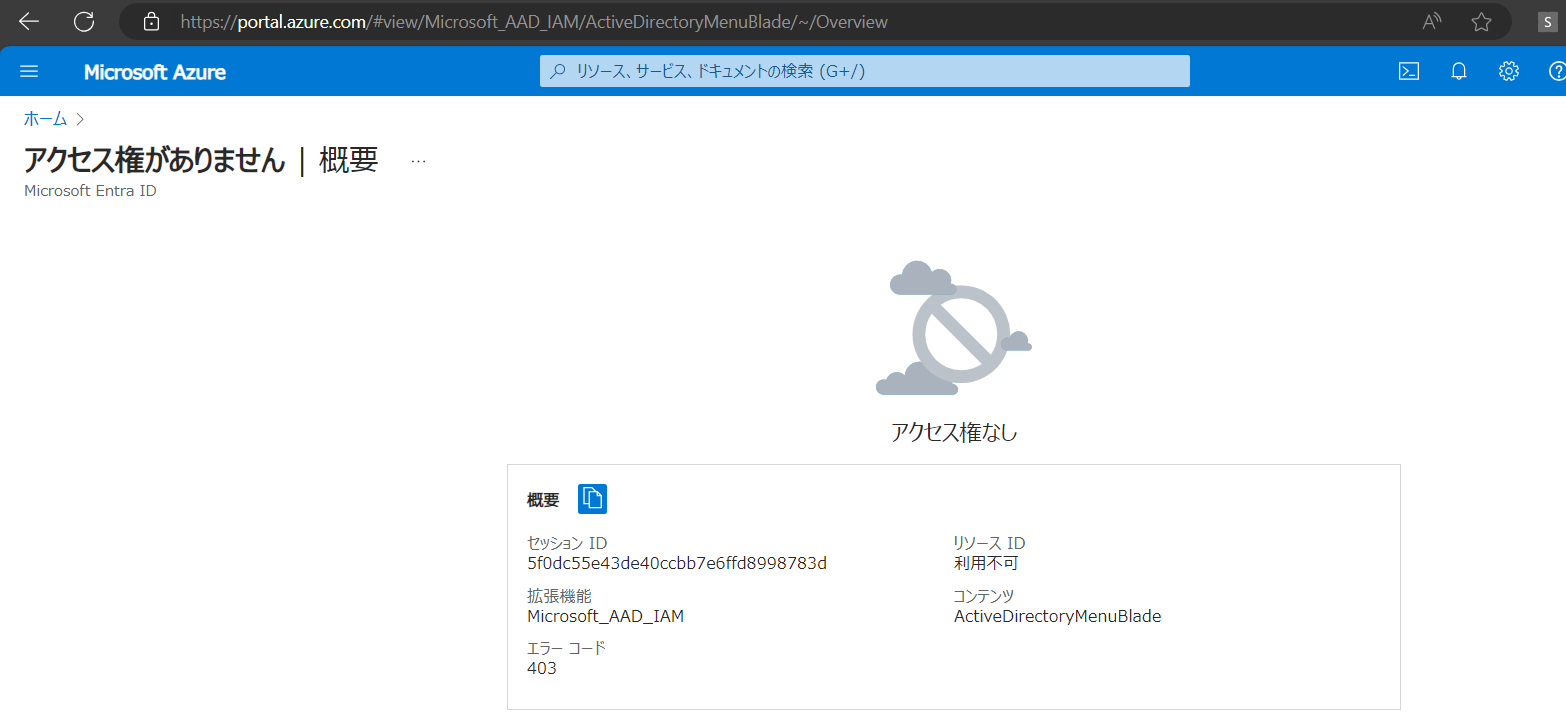The width and height of the screenshot is (1566, 724).
Task: Click the リソース ID label
Action: coord(990,543)
